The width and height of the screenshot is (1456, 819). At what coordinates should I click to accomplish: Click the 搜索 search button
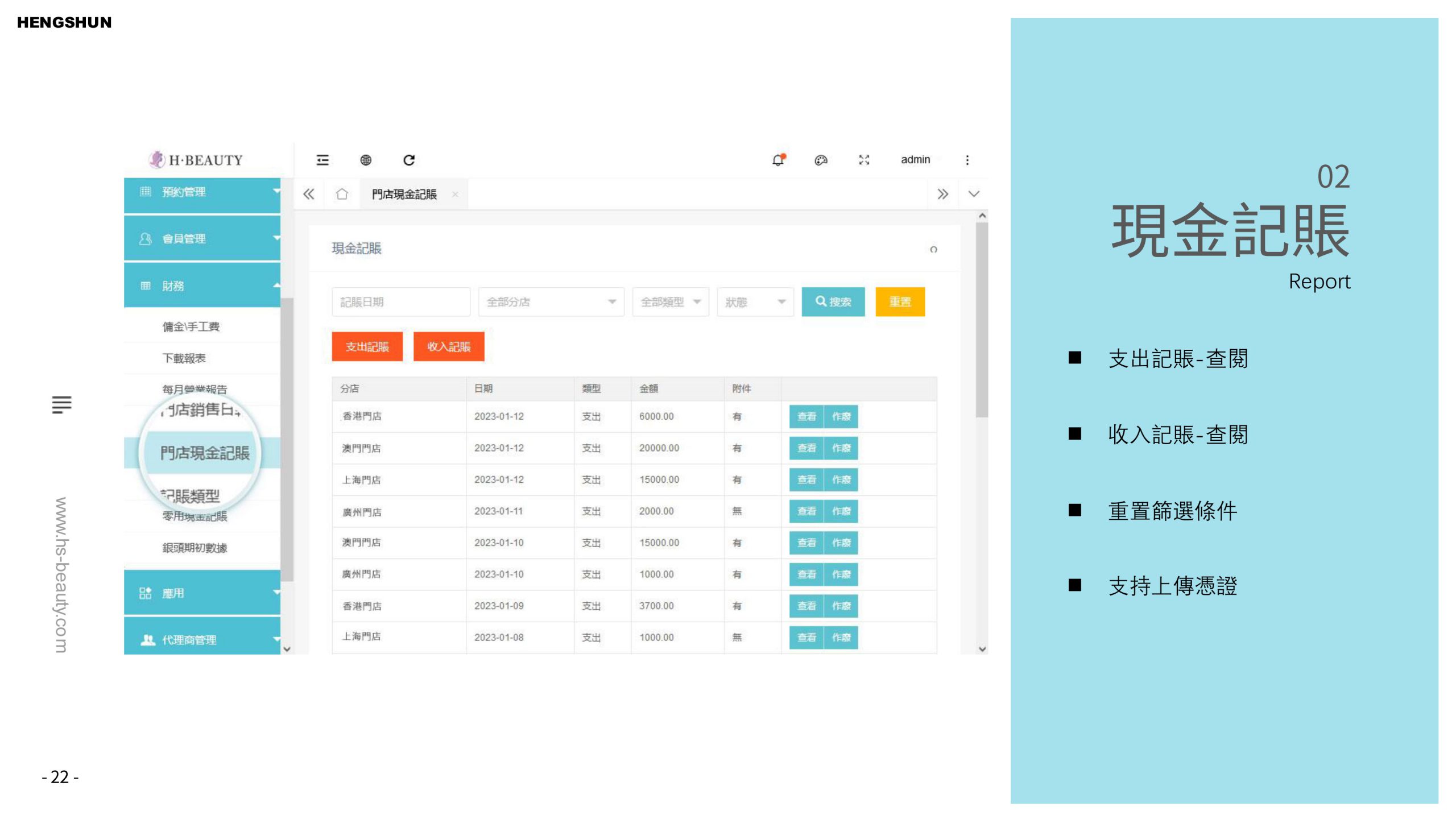pyautogui.click(x=833, y=301)
